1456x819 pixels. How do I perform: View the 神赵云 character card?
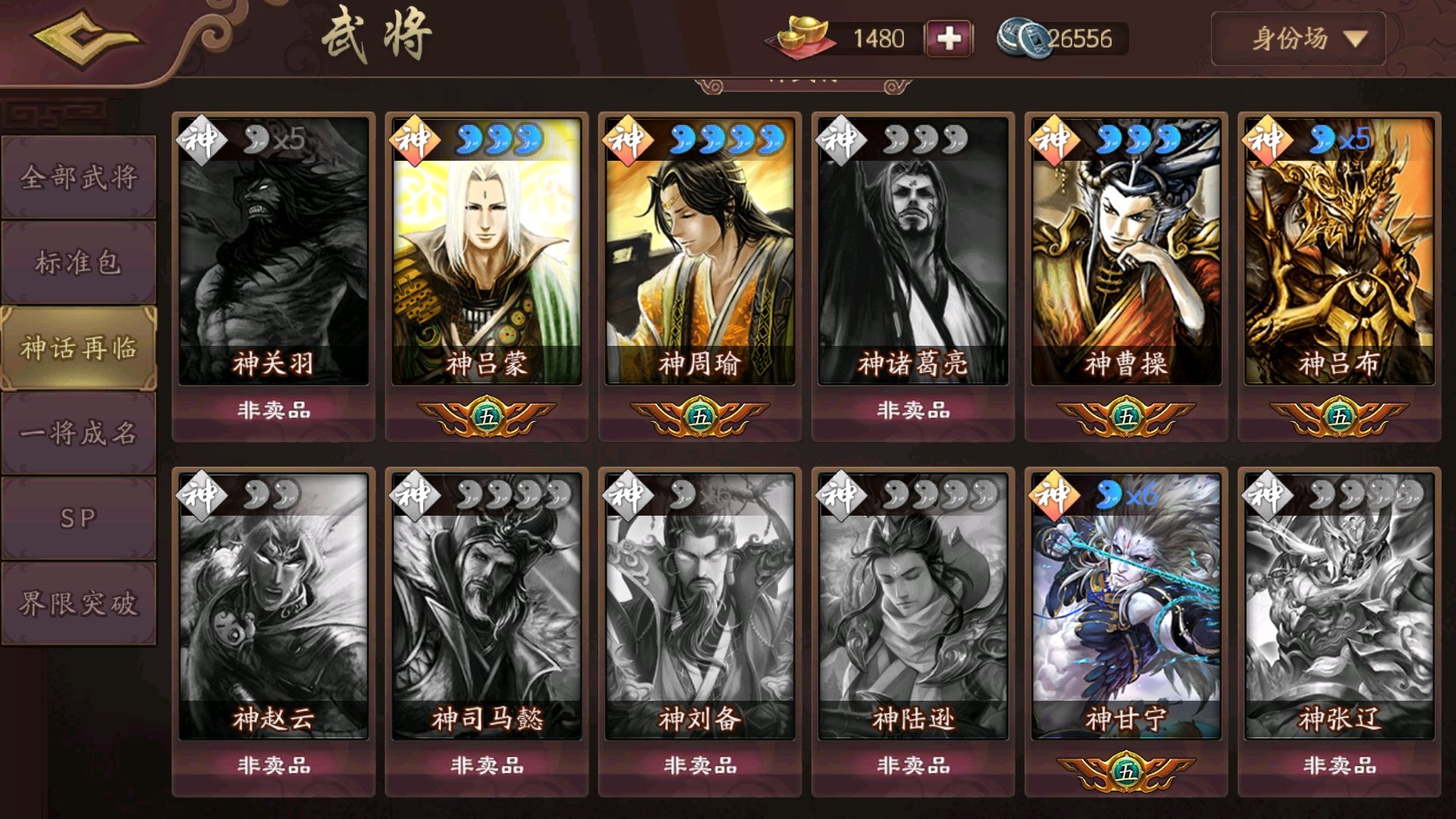pos(274,605)
